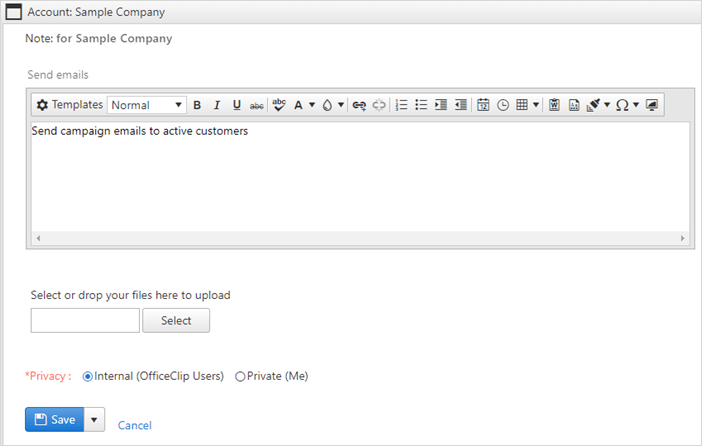Open the Save button dropdown arrow
Image resolution: width=702 pixels, height=446 pixels.
click(94, 420)
